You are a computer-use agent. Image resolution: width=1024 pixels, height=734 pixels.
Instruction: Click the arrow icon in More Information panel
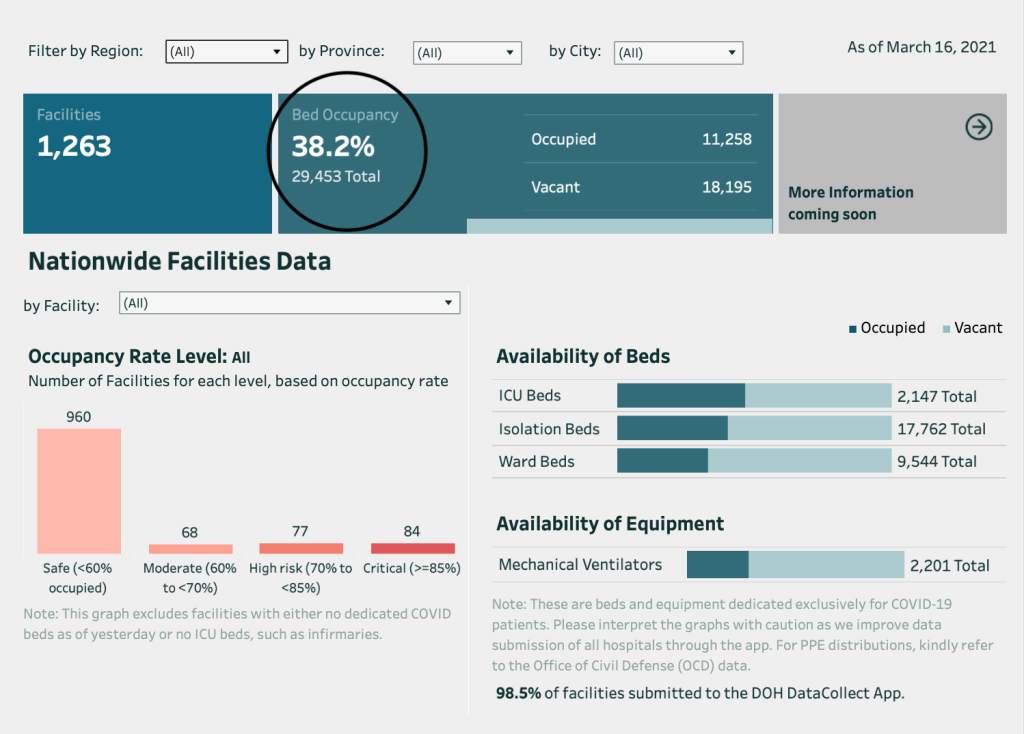pyautogui.click(x=978, y=127)
